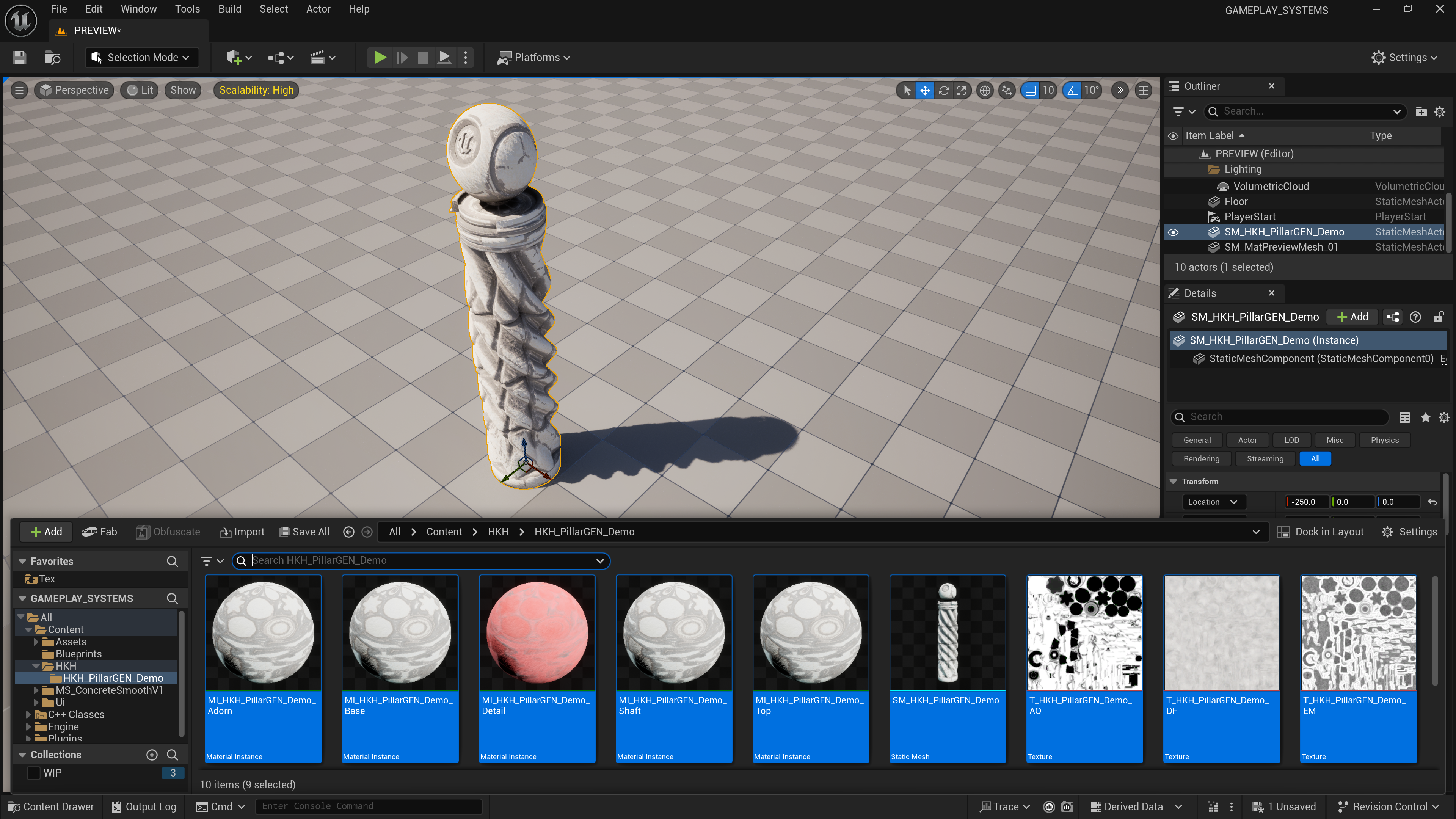Select the rotate transform tool

tap(943, 91)
